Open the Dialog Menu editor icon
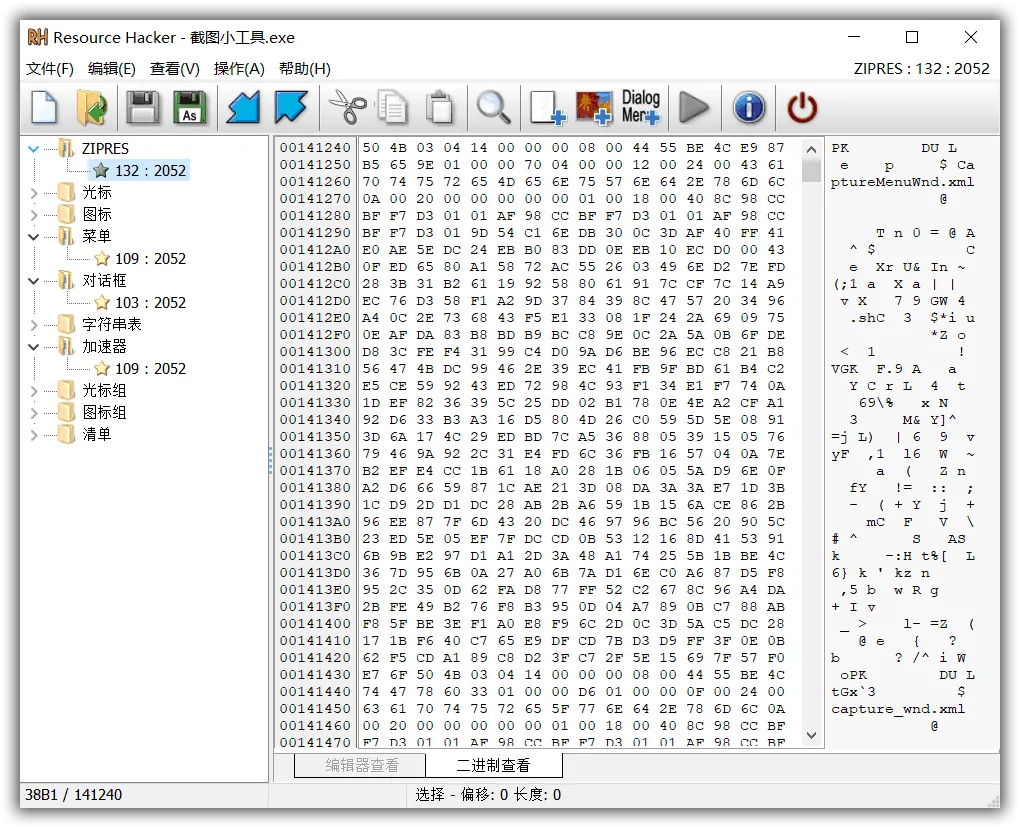 [x=640, y=108]
